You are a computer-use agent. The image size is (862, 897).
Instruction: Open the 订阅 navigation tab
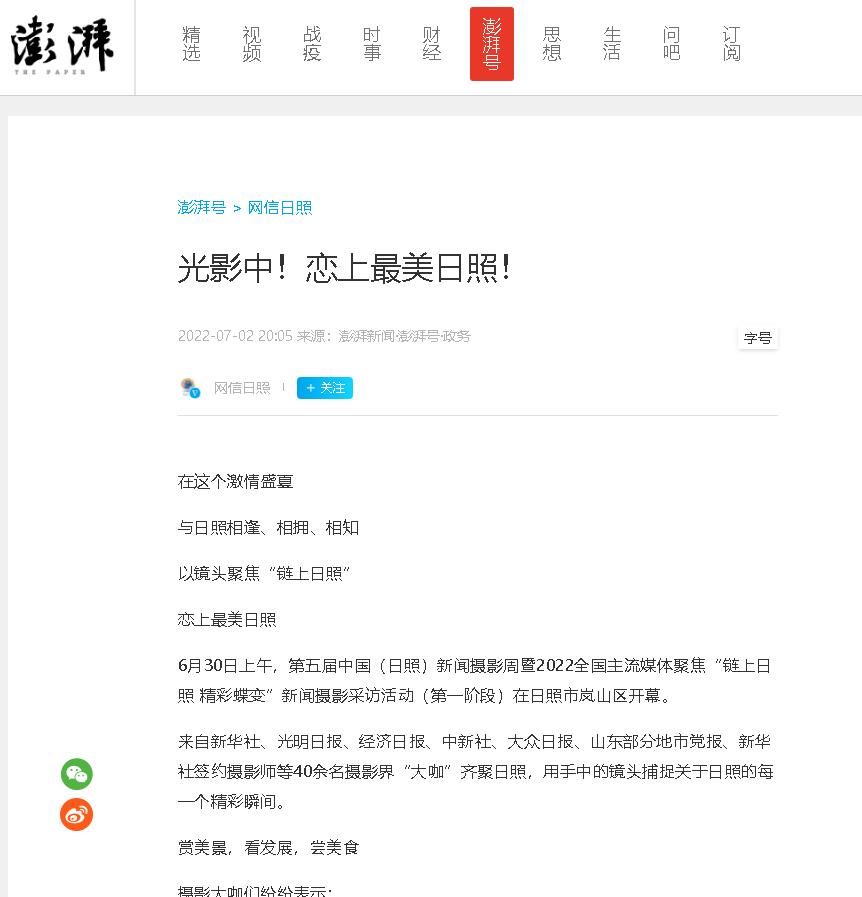coord(732,44)
